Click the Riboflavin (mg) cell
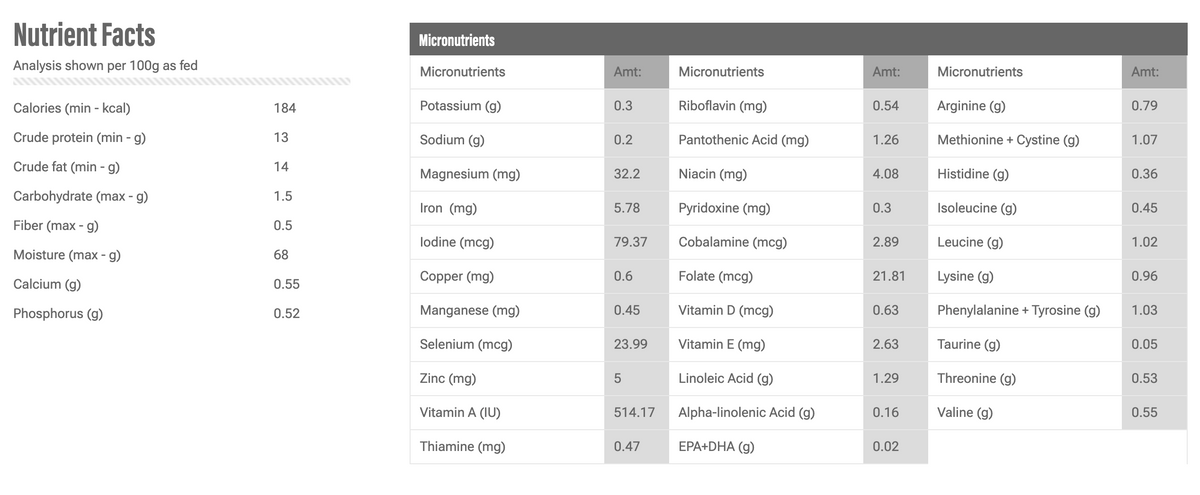 765,106
